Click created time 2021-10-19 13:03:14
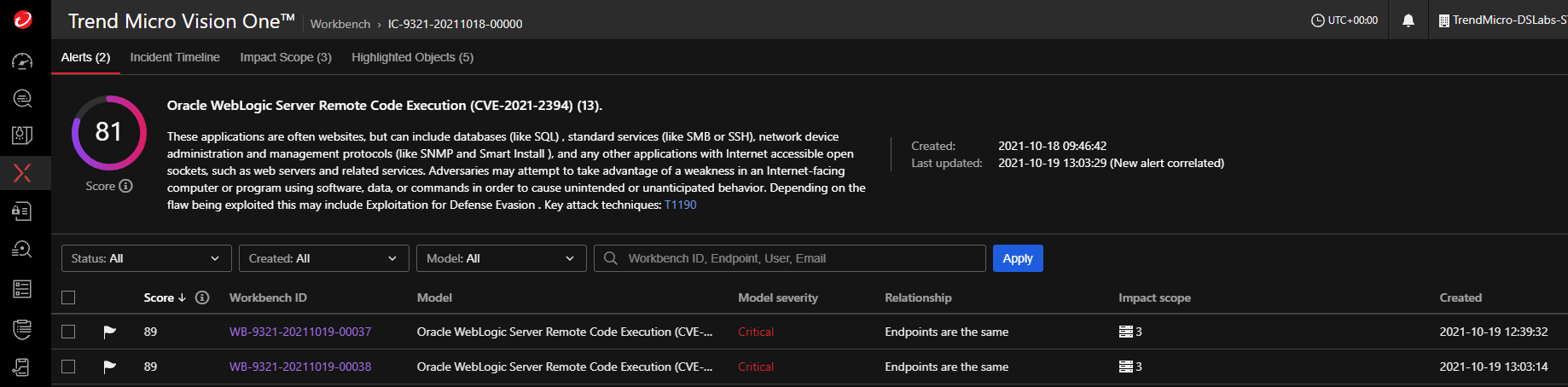 1494,367
